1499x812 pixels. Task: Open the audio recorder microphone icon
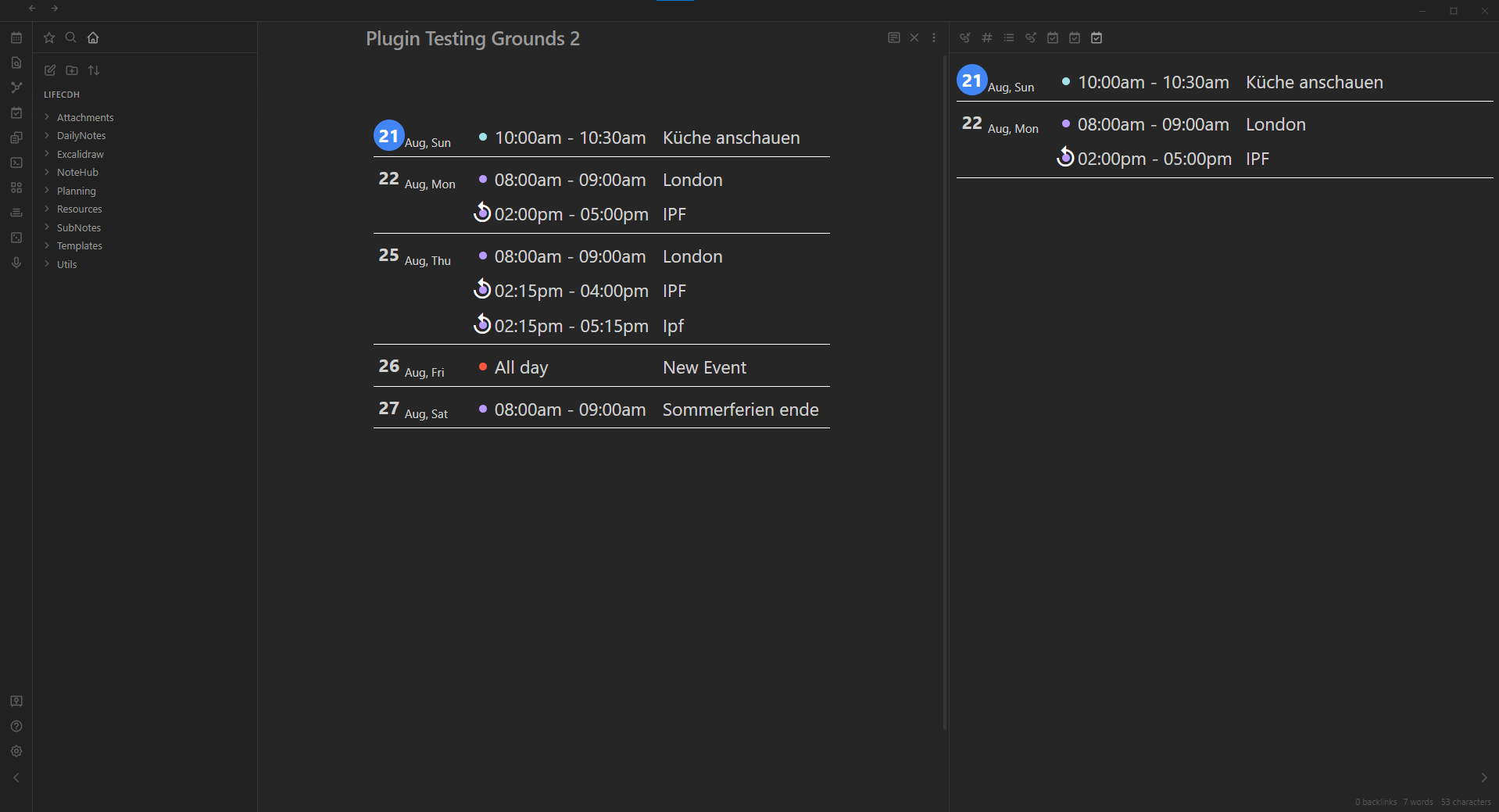[16, 263]
